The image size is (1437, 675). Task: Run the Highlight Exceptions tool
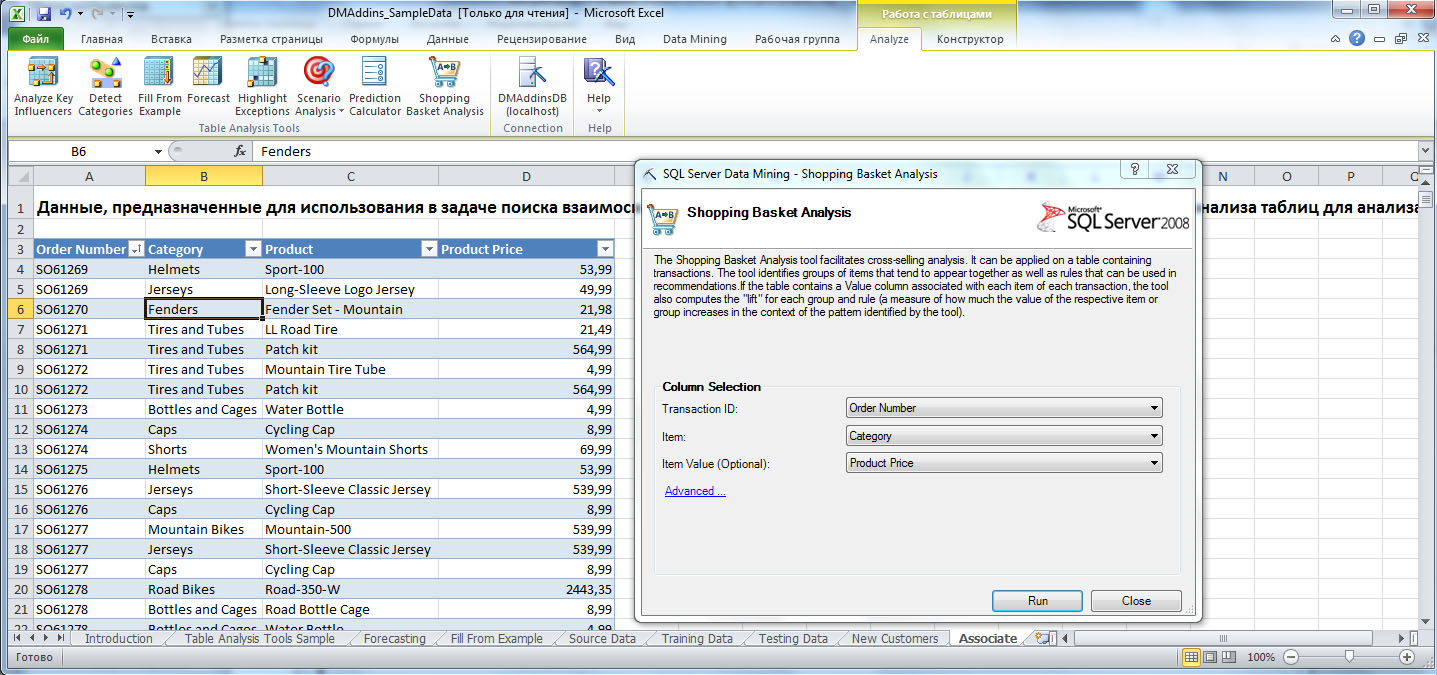[x=262, y=87]
